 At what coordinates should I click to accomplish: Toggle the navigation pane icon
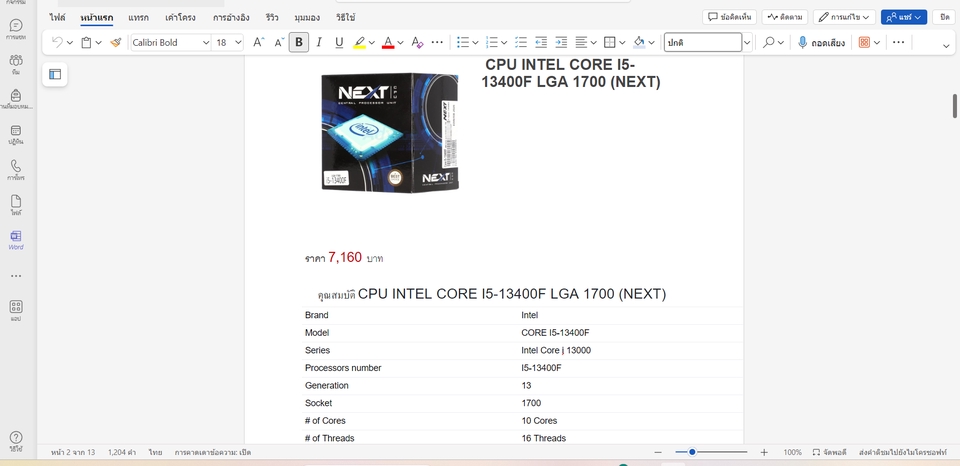tap(55, 74)
